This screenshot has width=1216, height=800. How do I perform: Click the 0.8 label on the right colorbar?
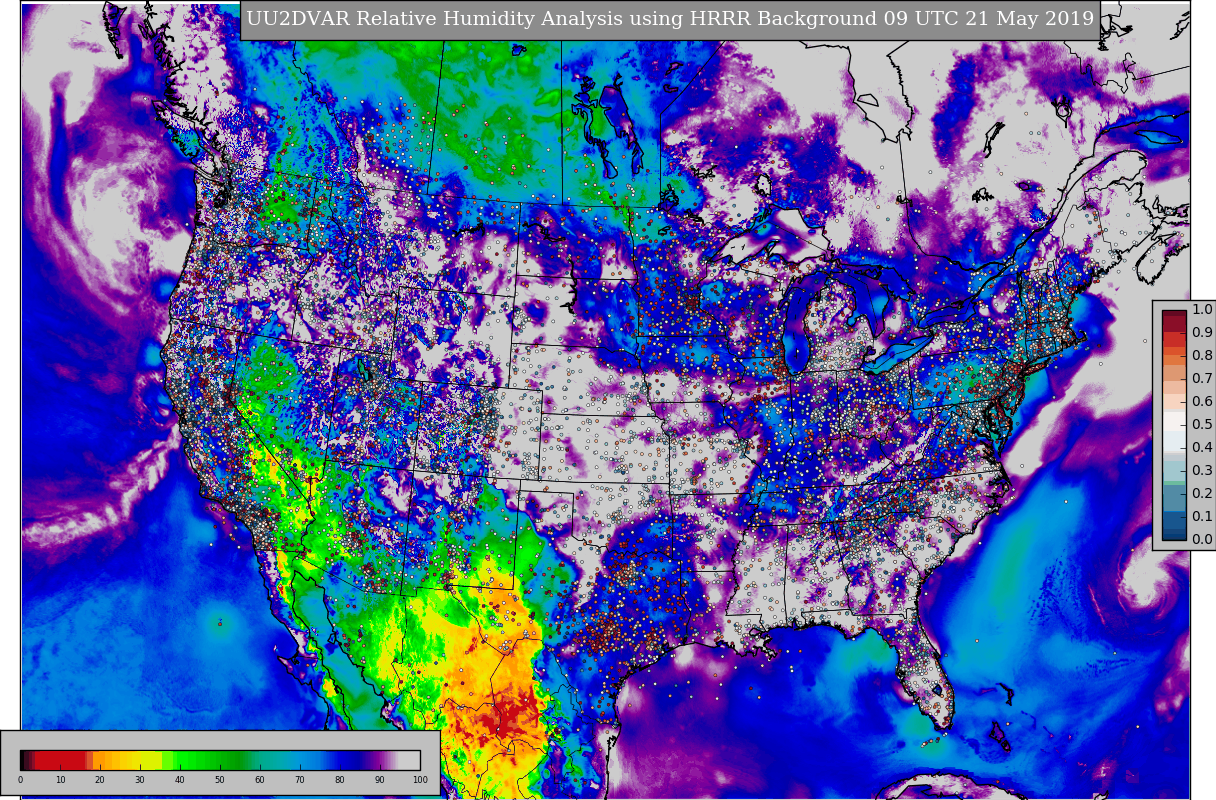pyautogui.click(x=1202, y=356)
